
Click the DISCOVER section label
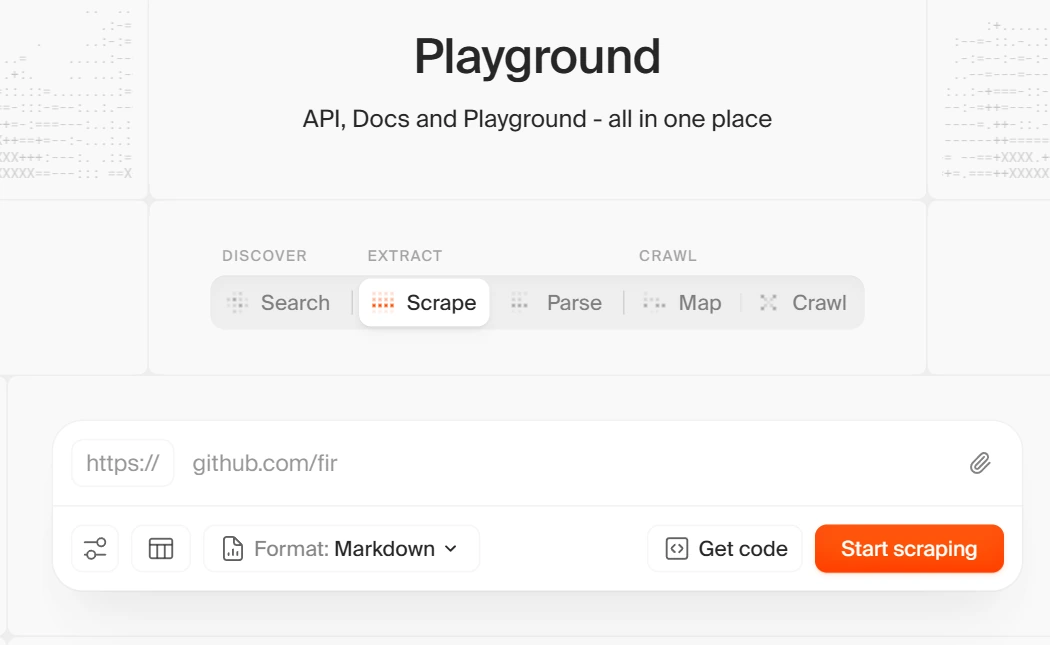(x=265, y=256)
